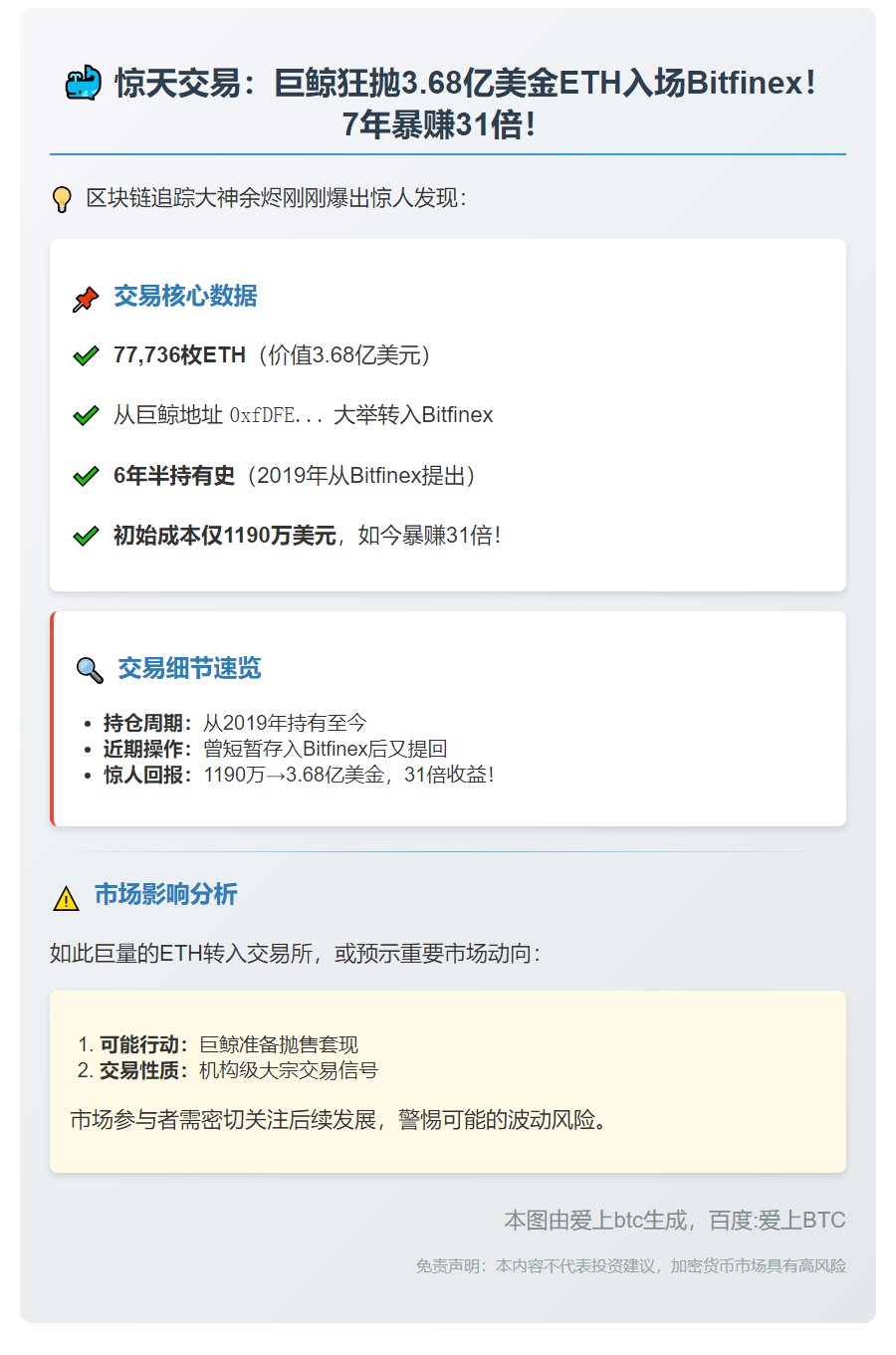Click the 近期操作 bullet item
Image resolution: width=896 pixels, height=1355 pixels.
point(275,749)
